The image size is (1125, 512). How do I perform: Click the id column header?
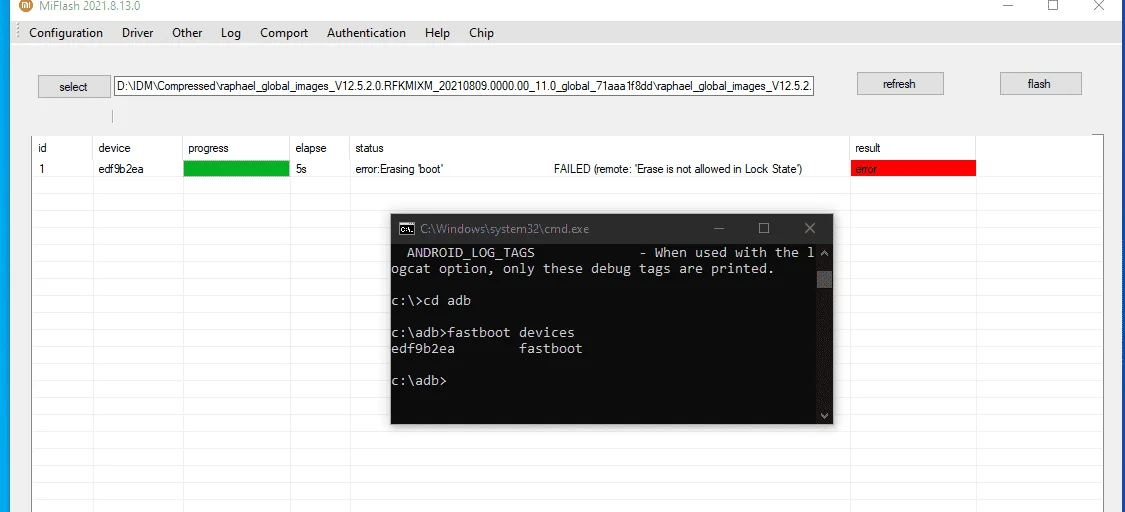pos(43,148)
